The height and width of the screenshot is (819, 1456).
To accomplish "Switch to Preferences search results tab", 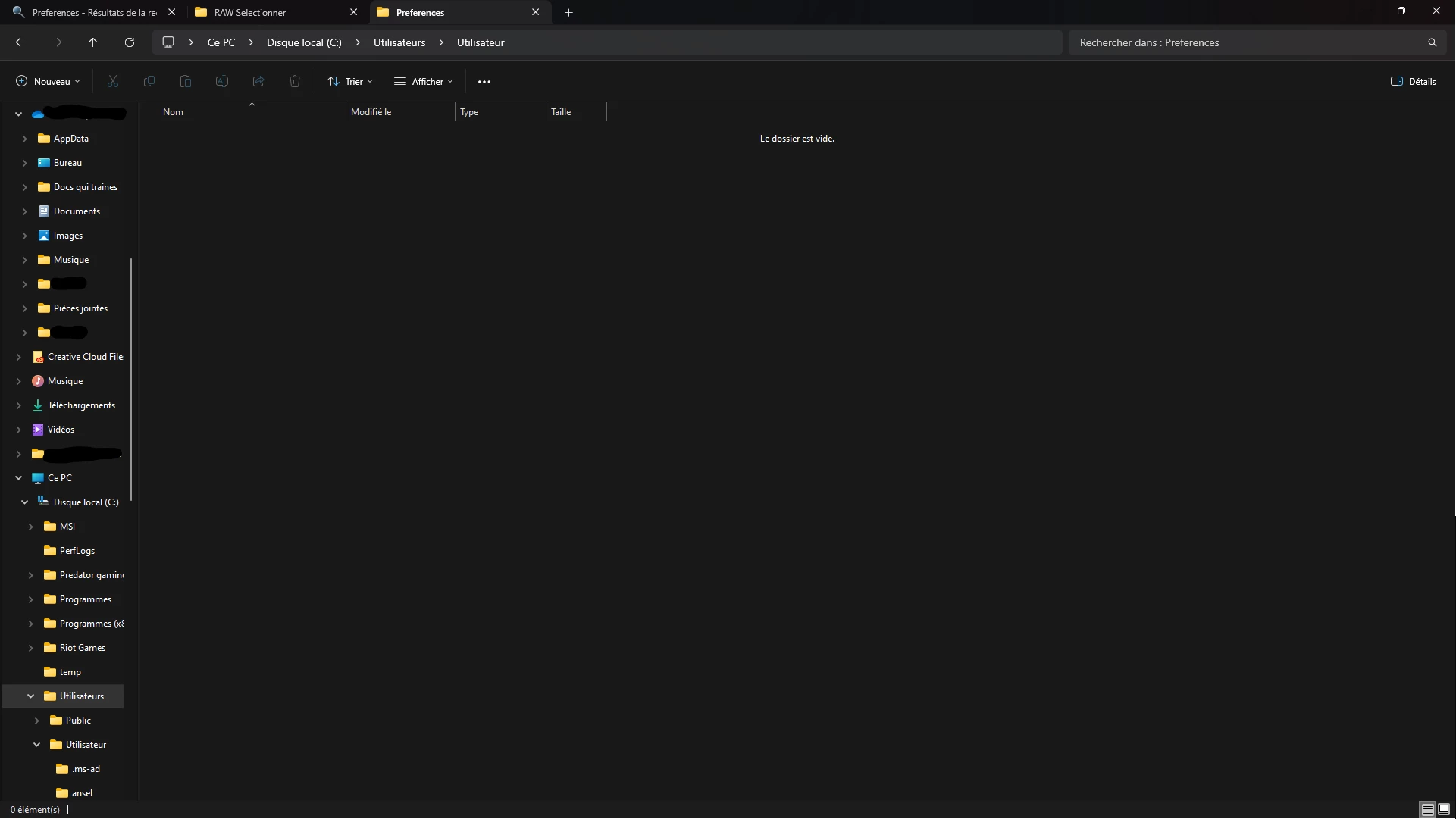I will click(x=94, y=13).
